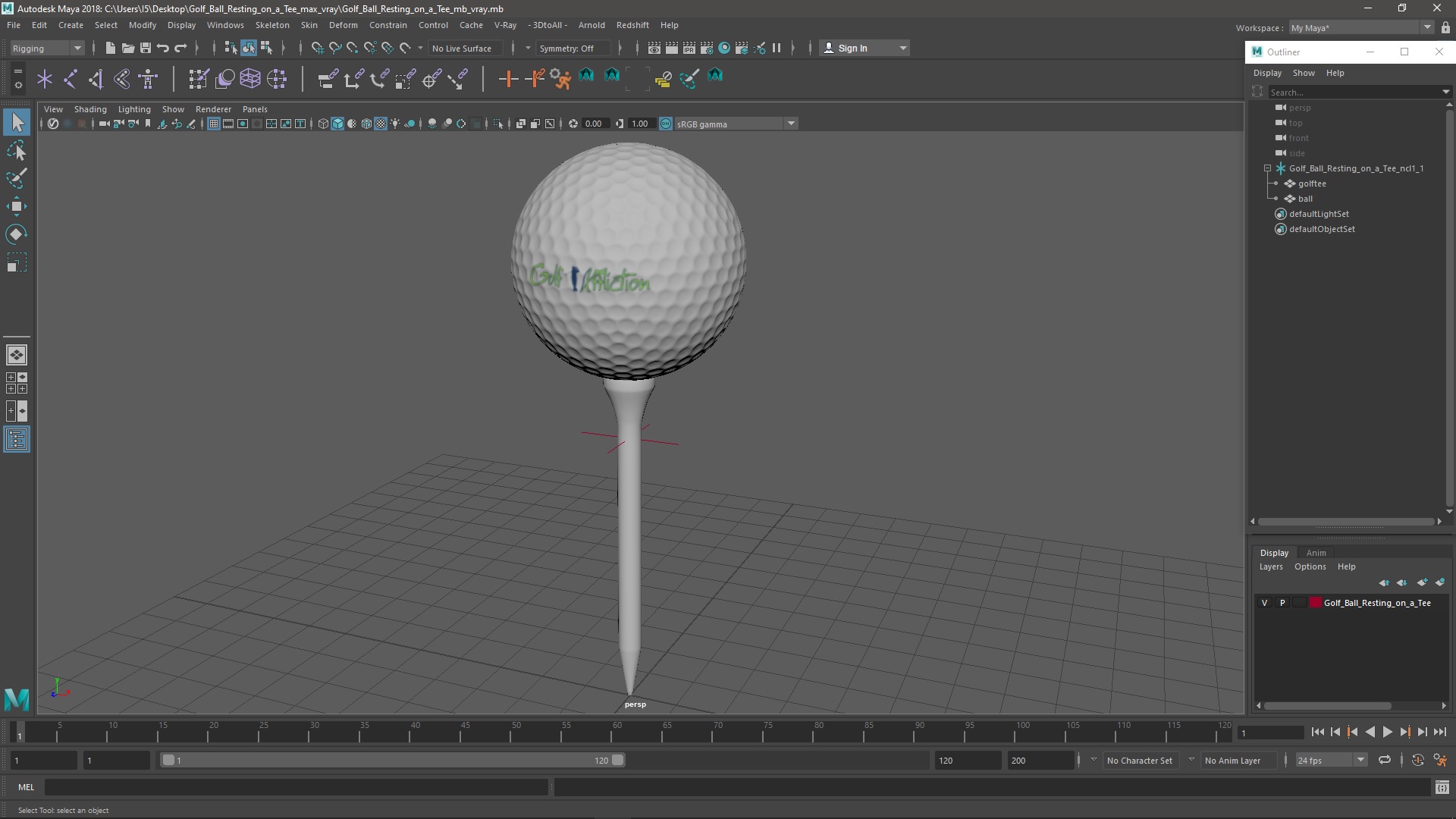This screenshot has width=1456, height=819.
Task: Click the No Live Surface field
Action: click(466, 48)
